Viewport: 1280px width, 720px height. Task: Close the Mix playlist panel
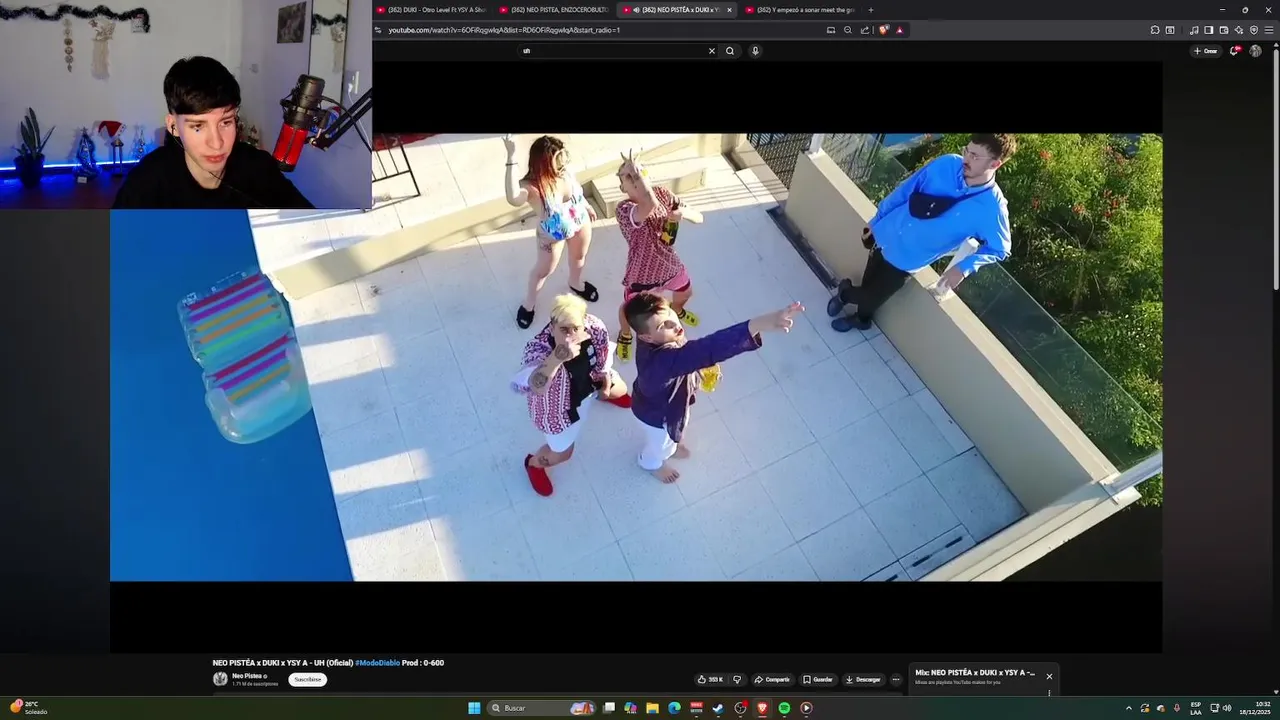click(x=1049, y=677)
